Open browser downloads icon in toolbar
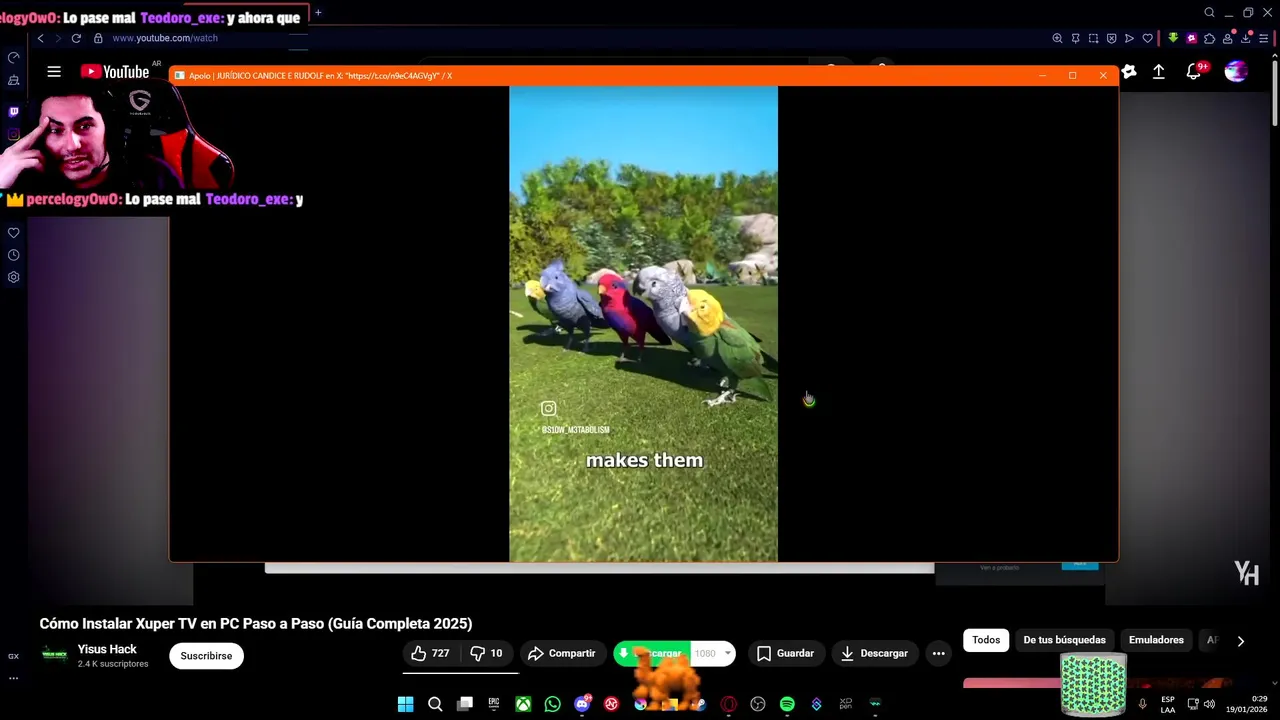This screenshot has height=720, width=1280. (x=1245, y=38)
